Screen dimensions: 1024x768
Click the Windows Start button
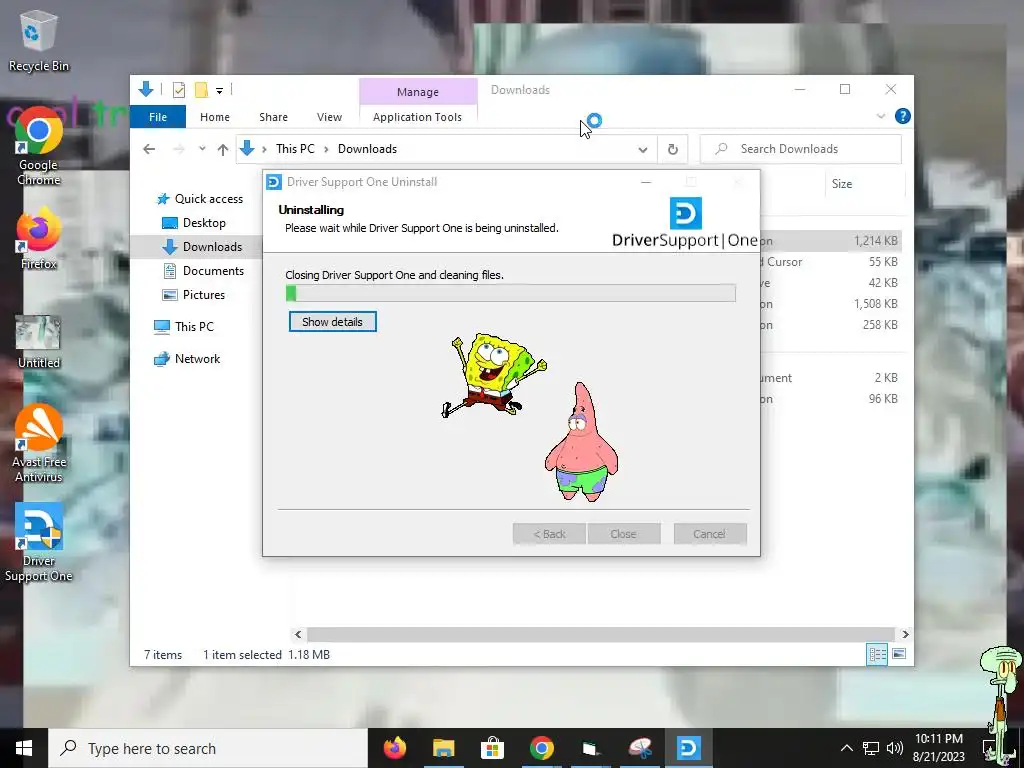click(x=24, y=748)
